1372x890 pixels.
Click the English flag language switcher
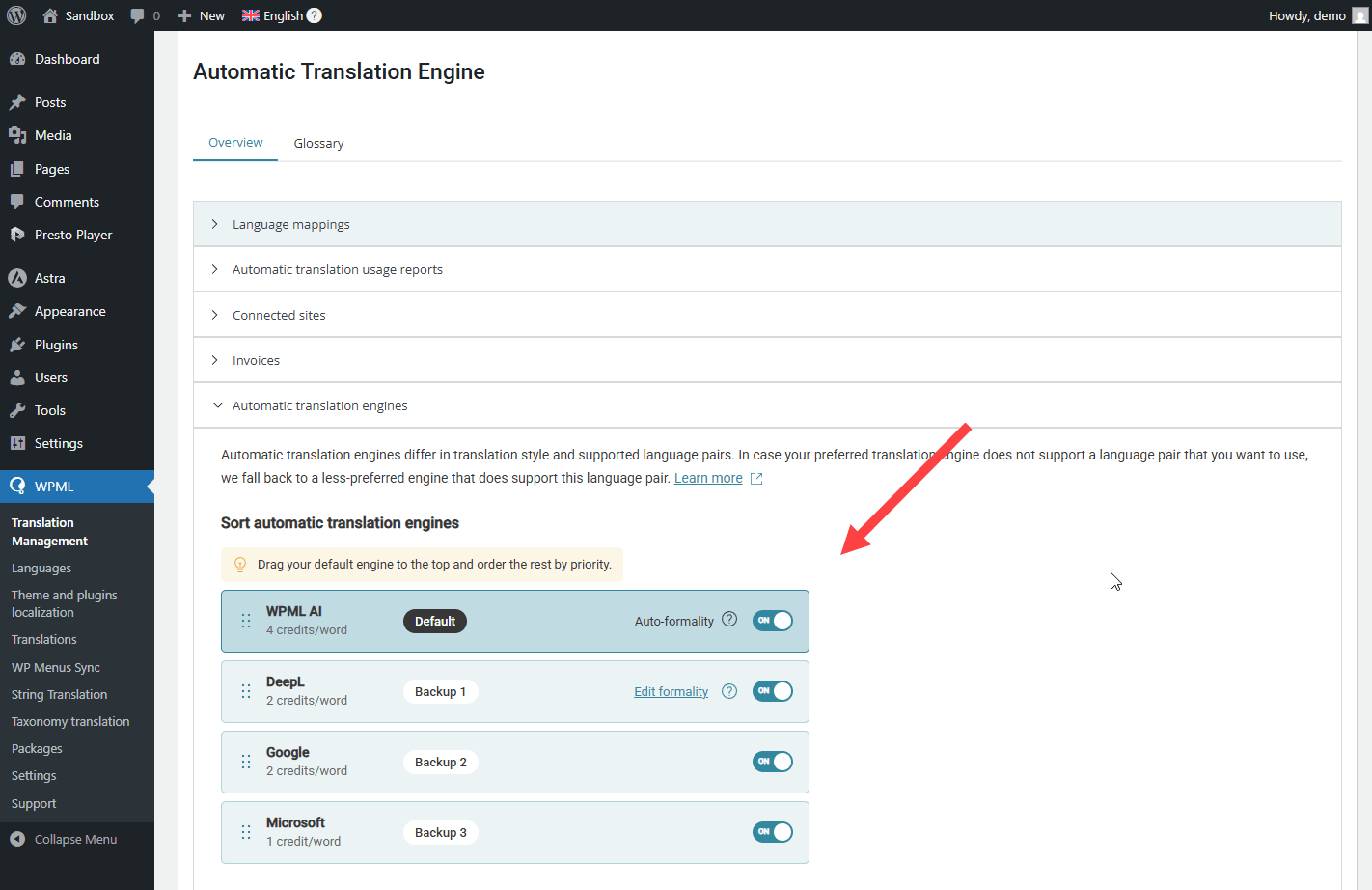[251, 15]
